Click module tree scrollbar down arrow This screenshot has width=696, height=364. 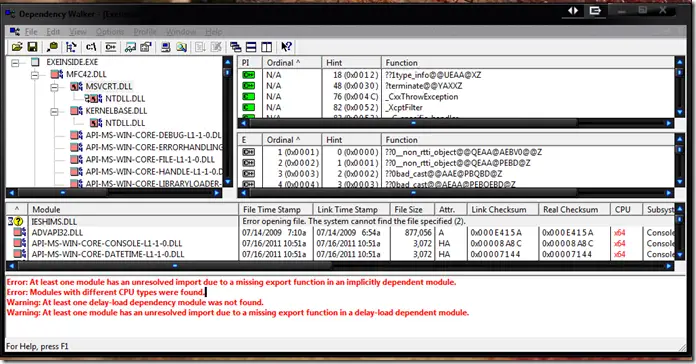228,182
